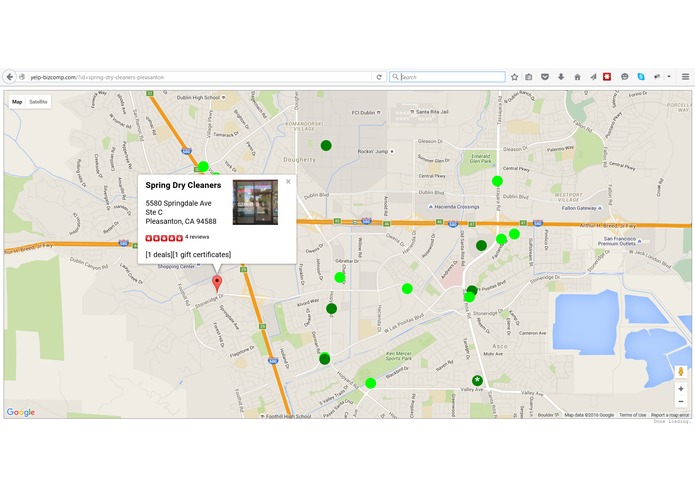
Task: Click the Spring Dry Cleaners title
Action: click(183, 185)
